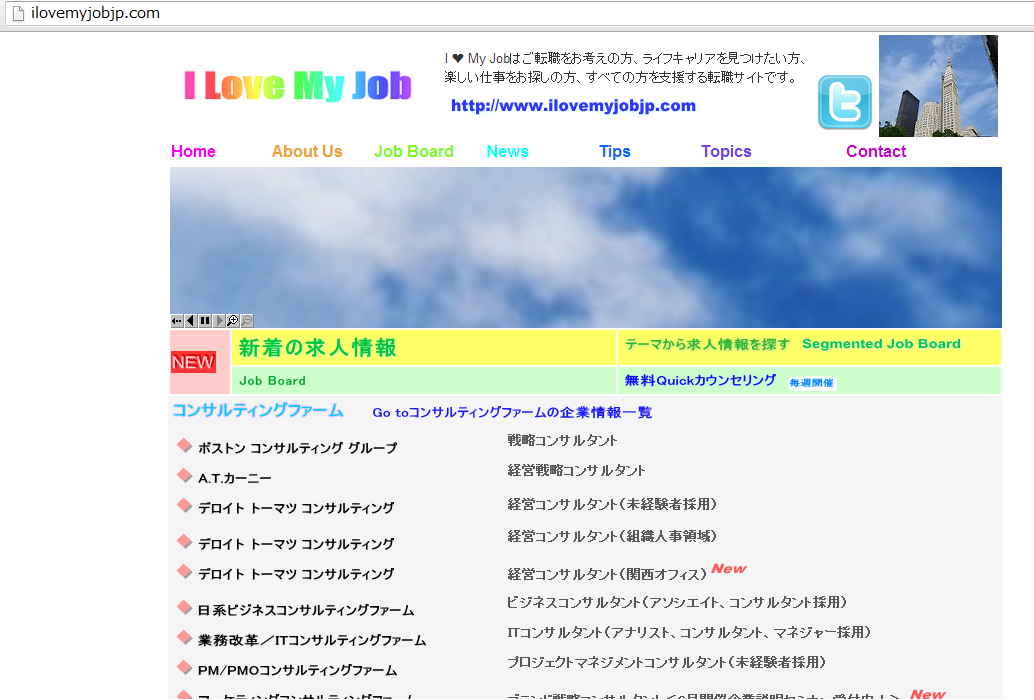The height and width of the screenshot is (700, 1034).
Task: Click the page icon in the address bar
Action: pos(18,13)
